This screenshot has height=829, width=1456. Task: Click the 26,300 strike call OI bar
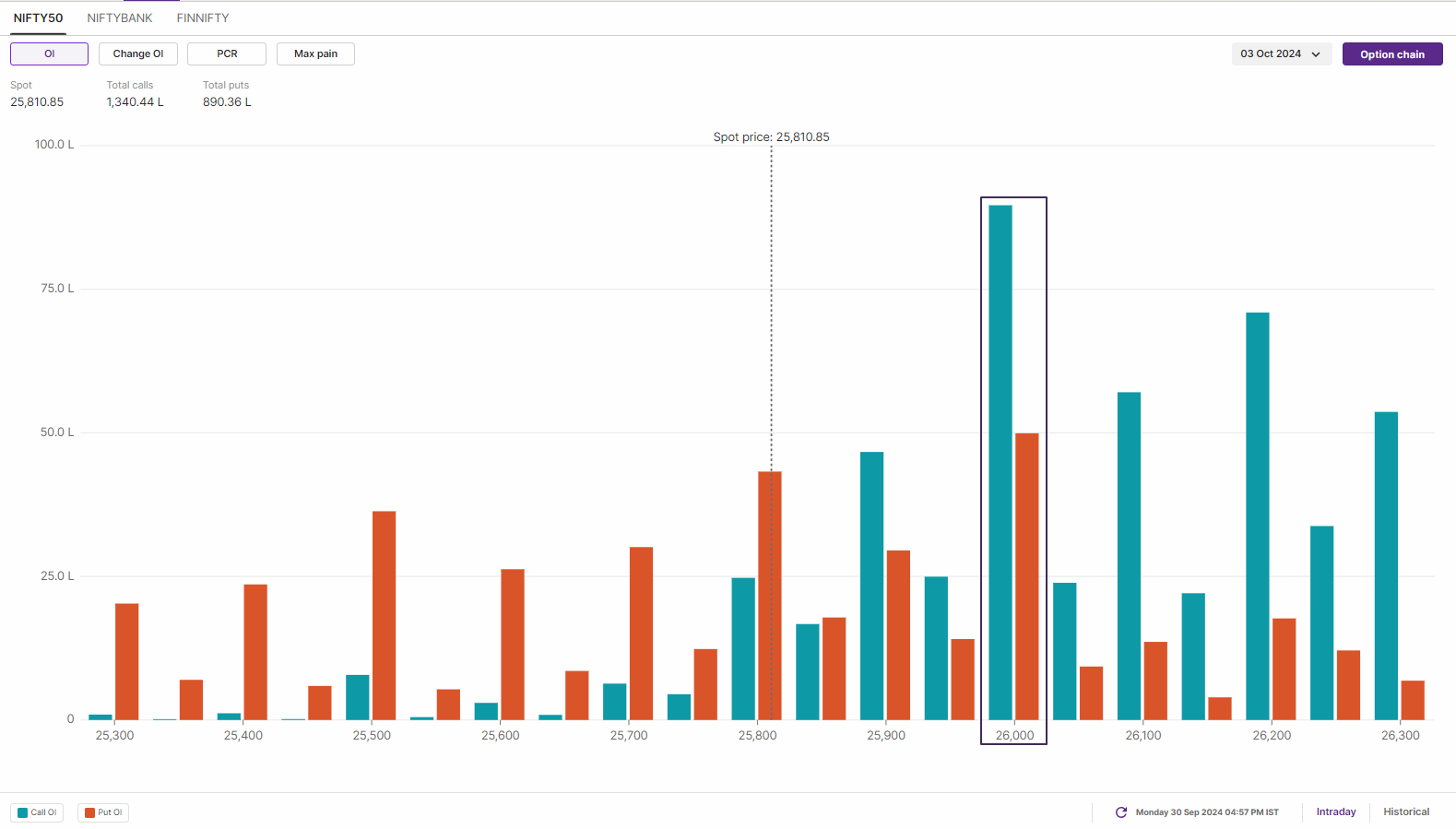tap(1386, 565)
